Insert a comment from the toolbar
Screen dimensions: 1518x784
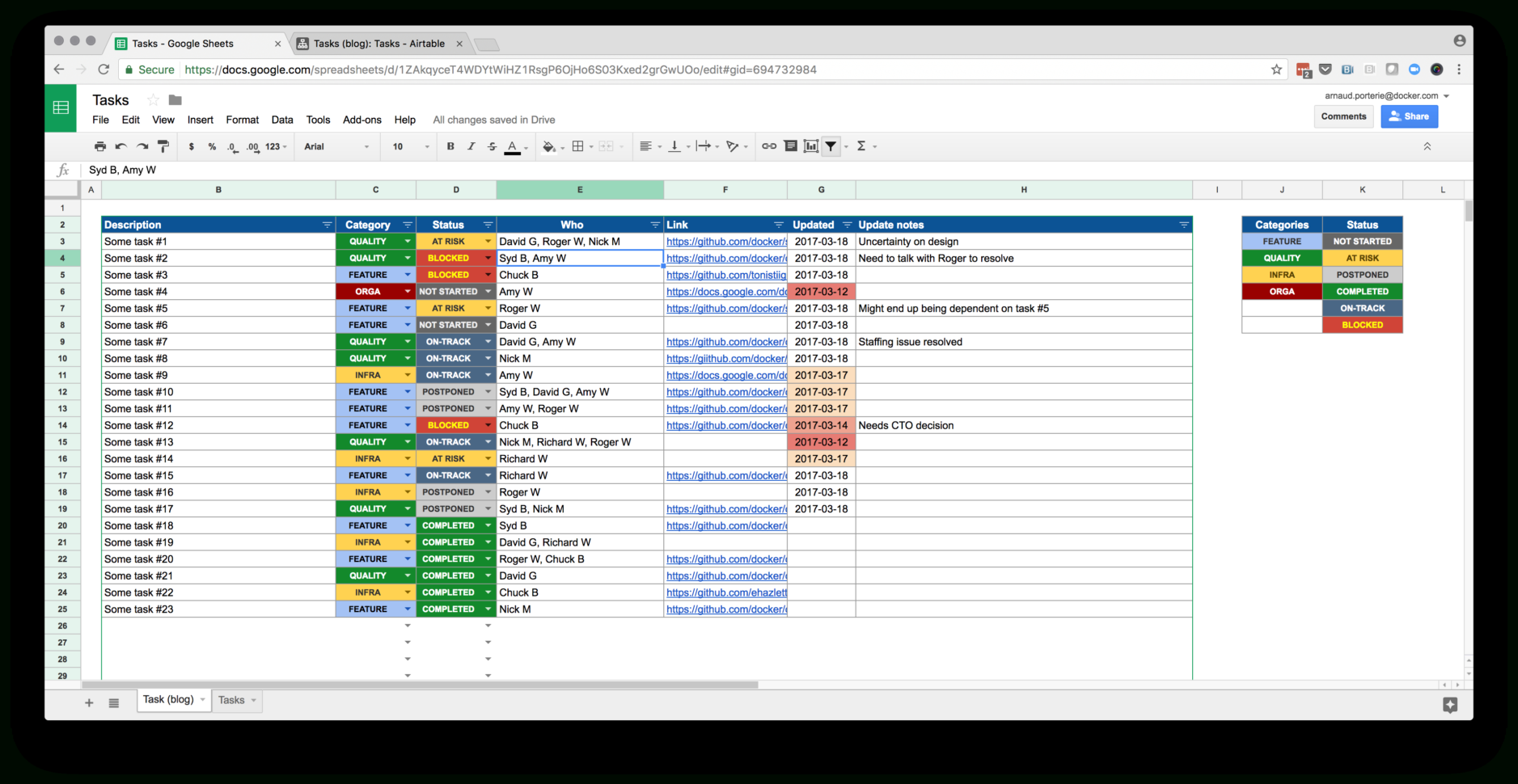pyautogui.click(x=790, y=146)
